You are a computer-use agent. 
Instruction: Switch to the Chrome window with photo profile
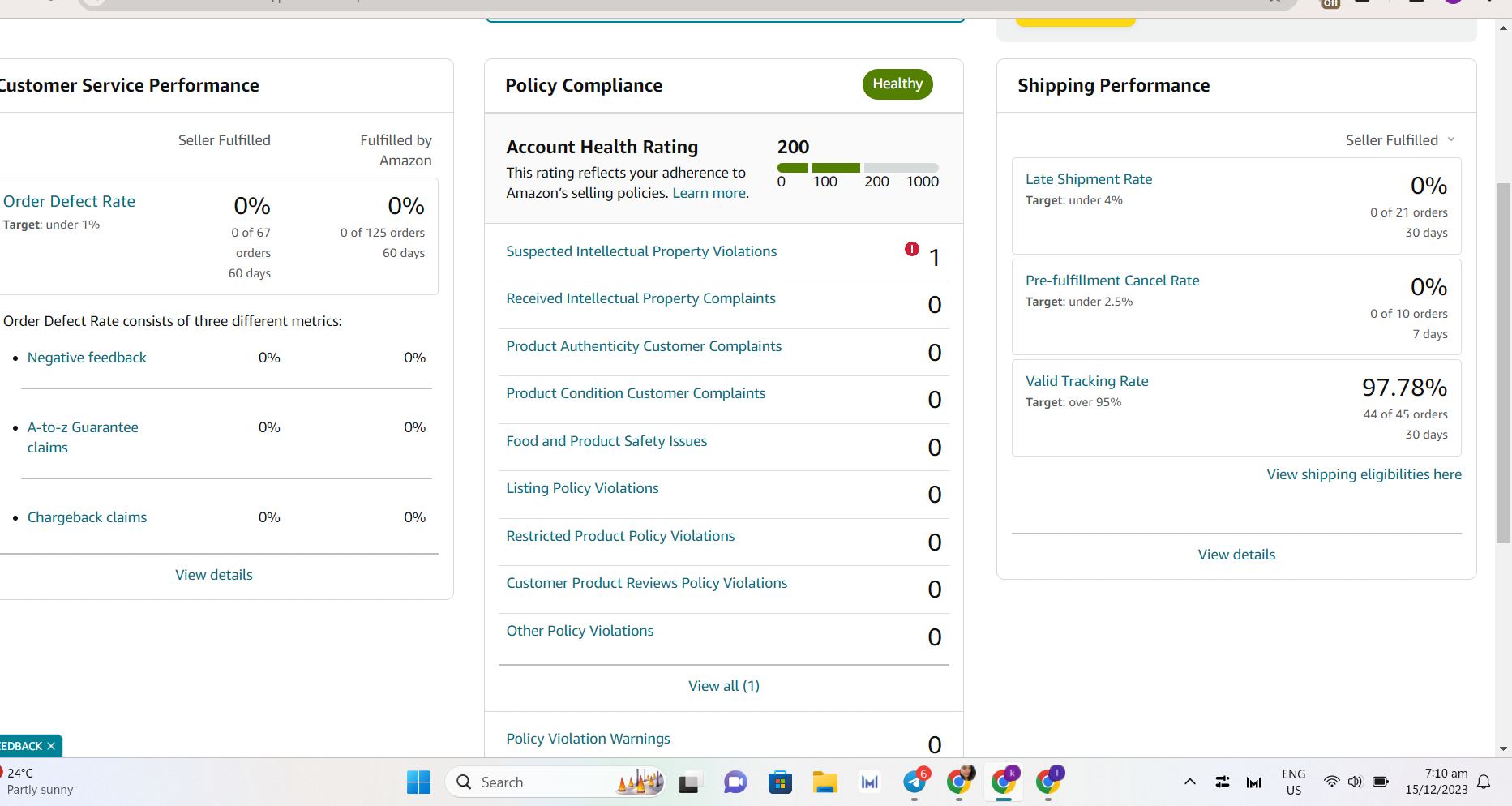(960, 782)
